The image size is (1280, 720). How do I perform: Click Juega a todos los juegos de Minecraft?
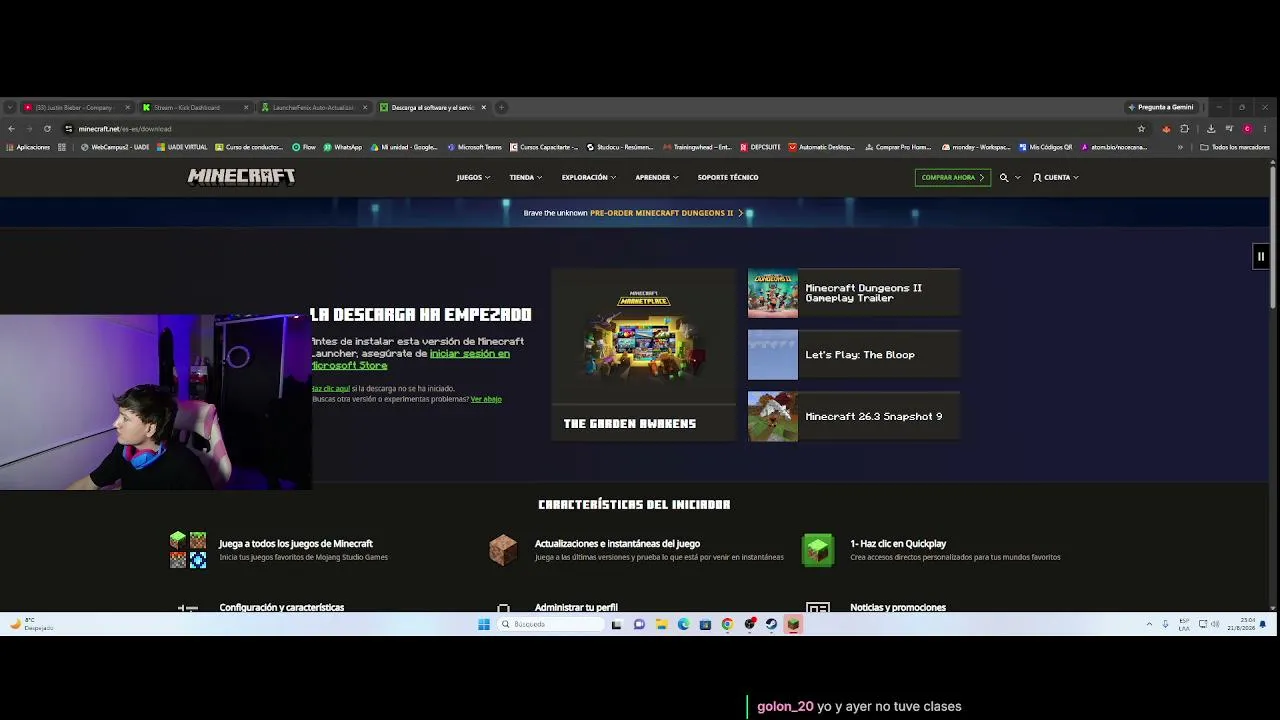coord(296,544)
